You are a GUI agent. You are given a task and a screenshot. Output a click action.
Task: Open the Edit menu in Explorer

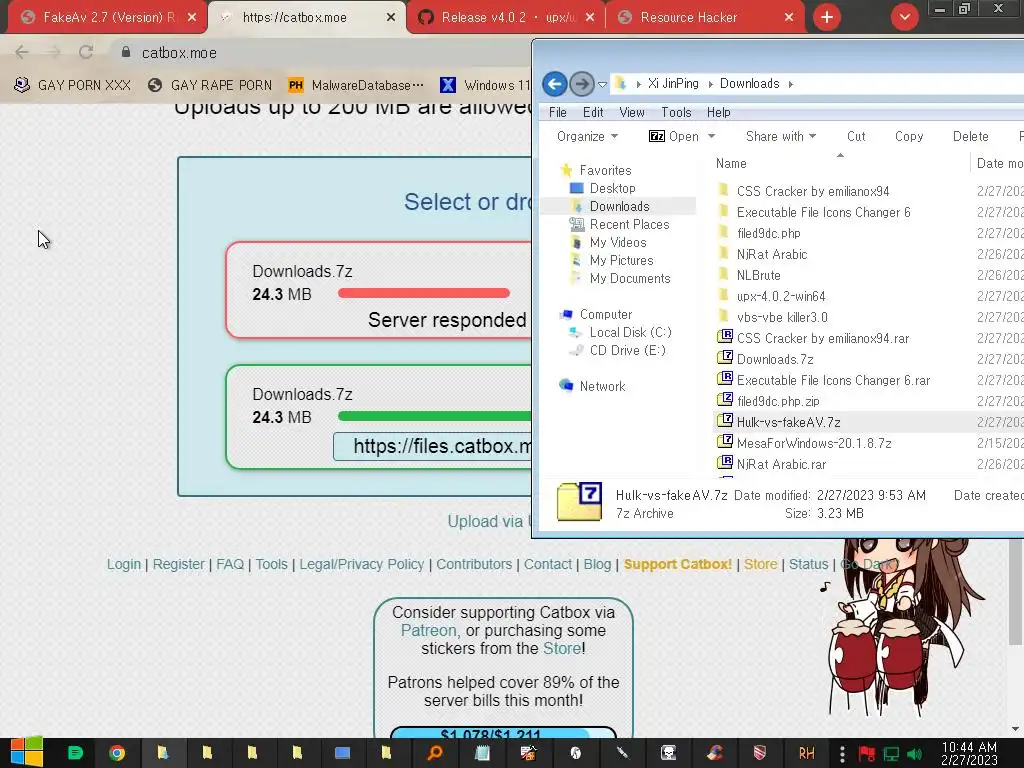click(593, 112)
